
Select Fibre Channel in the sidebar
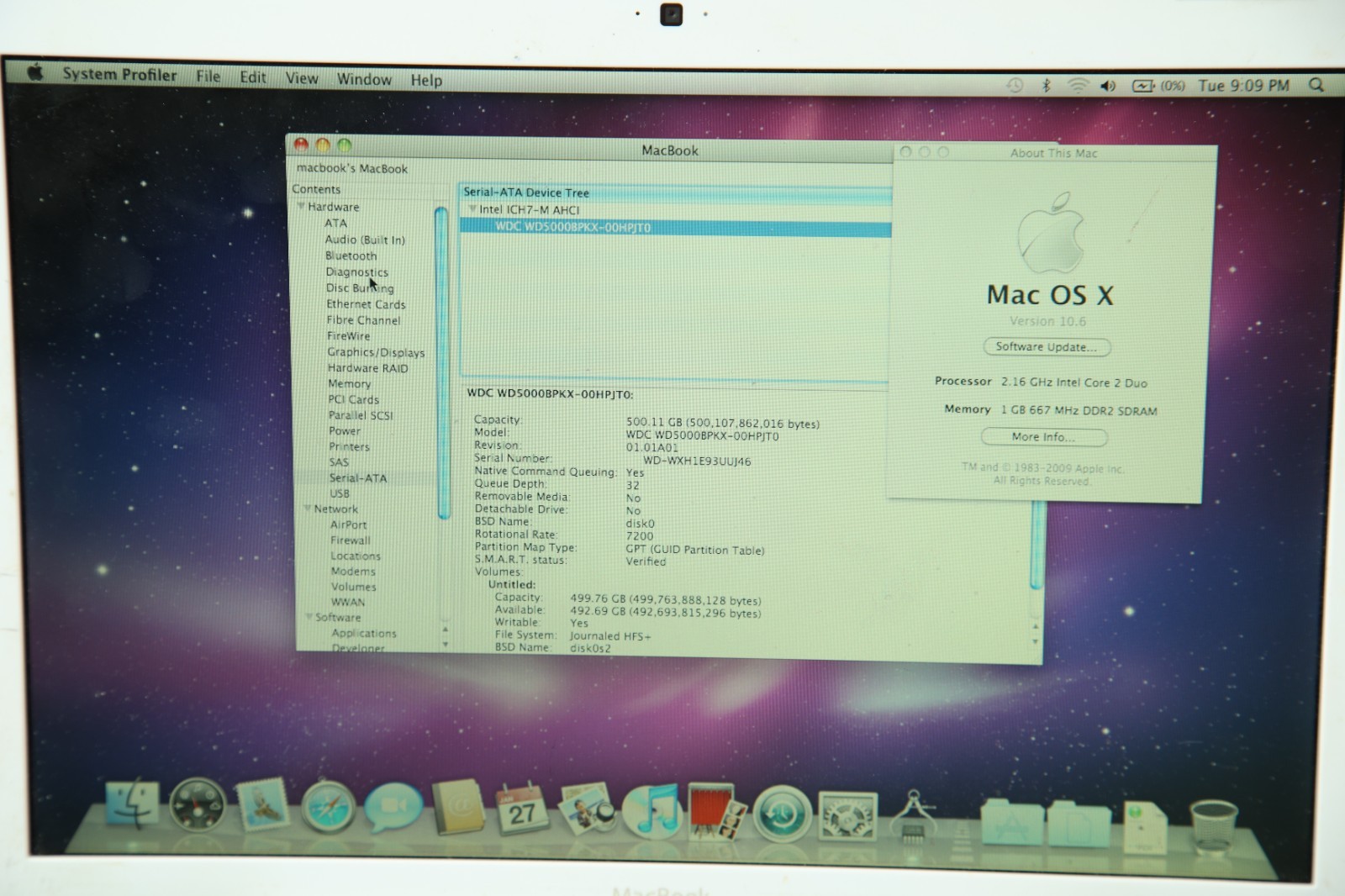(363, 320)
